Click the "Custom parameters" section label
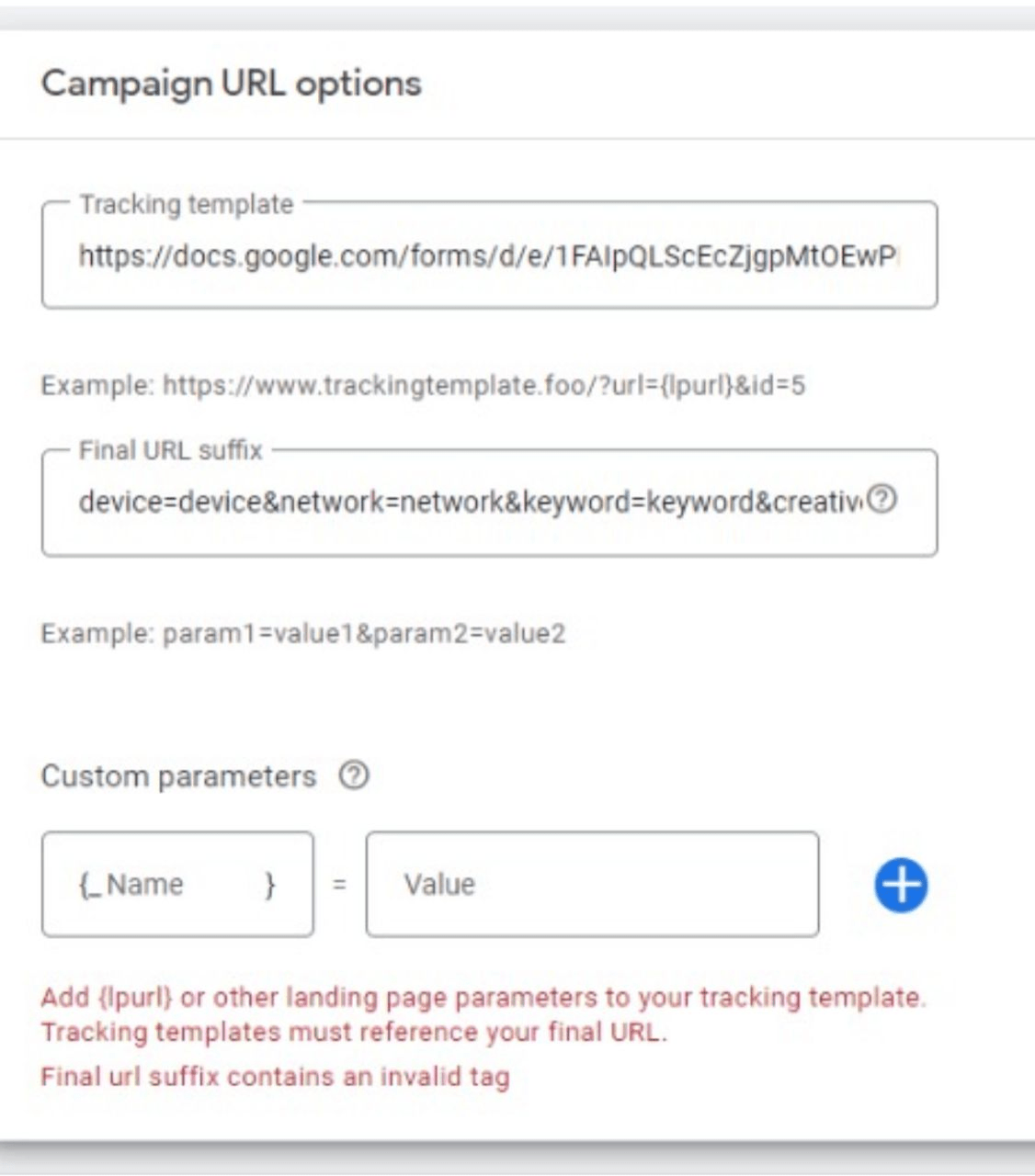This screenshot has height=1176, width=1035. click(x=178, y=776)
